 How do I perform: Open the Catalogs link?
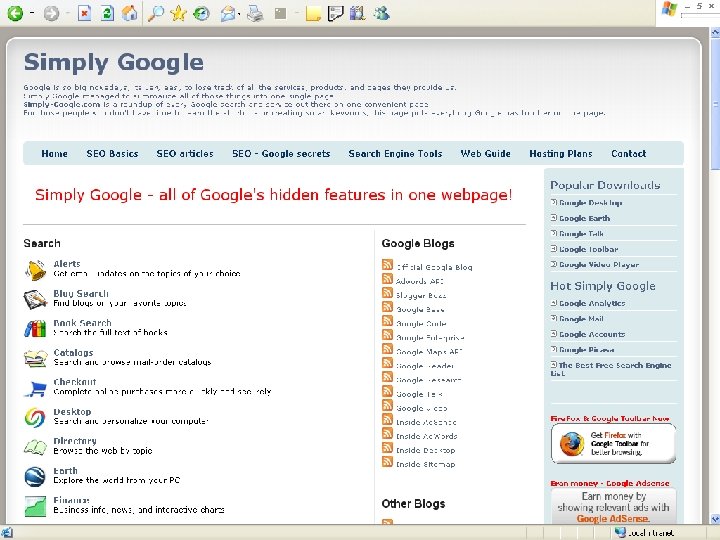click(73, 353)
